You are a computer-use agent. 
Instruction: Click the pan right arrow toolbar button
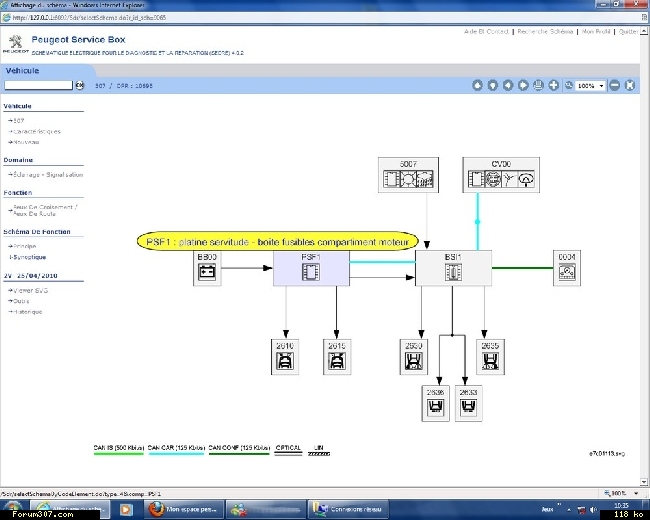pyautogui.click(x=523, y=85)
